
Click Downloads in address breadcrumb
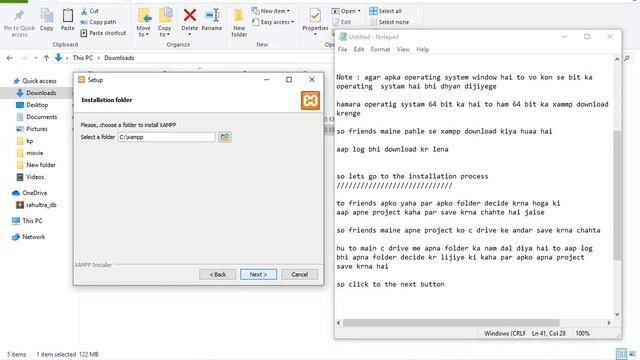tap(119, 58)
